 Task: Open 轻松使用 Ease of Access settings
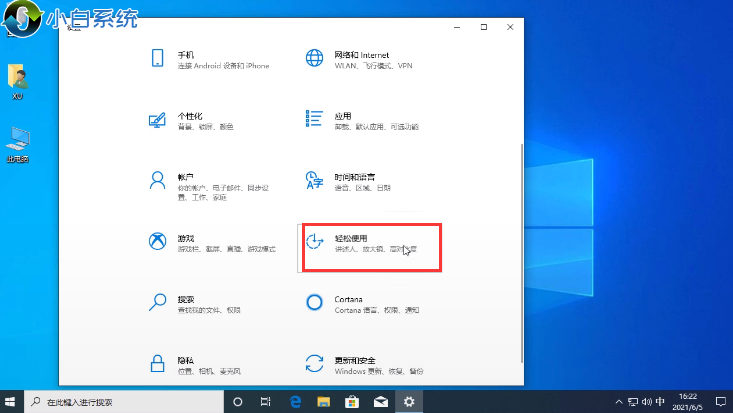click(370, 246)
